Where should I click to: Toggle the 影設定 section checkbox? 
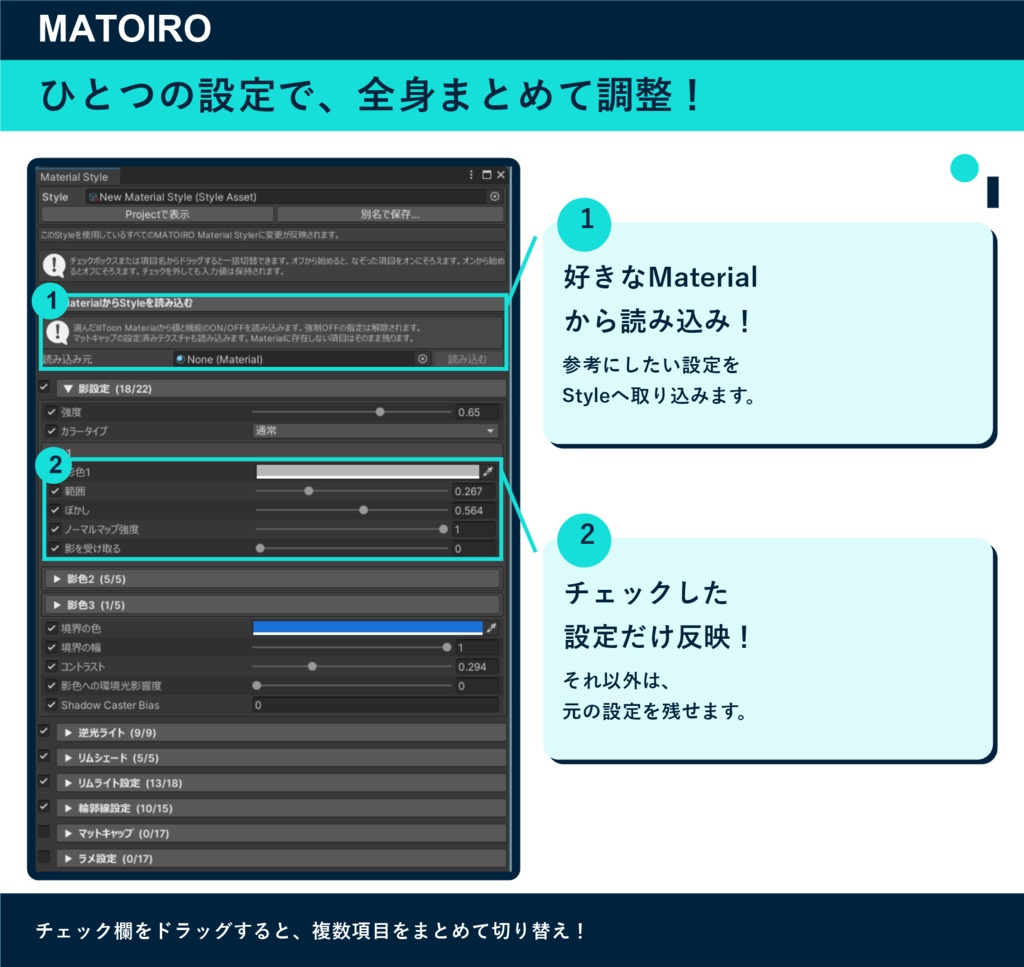coord(44,388)
